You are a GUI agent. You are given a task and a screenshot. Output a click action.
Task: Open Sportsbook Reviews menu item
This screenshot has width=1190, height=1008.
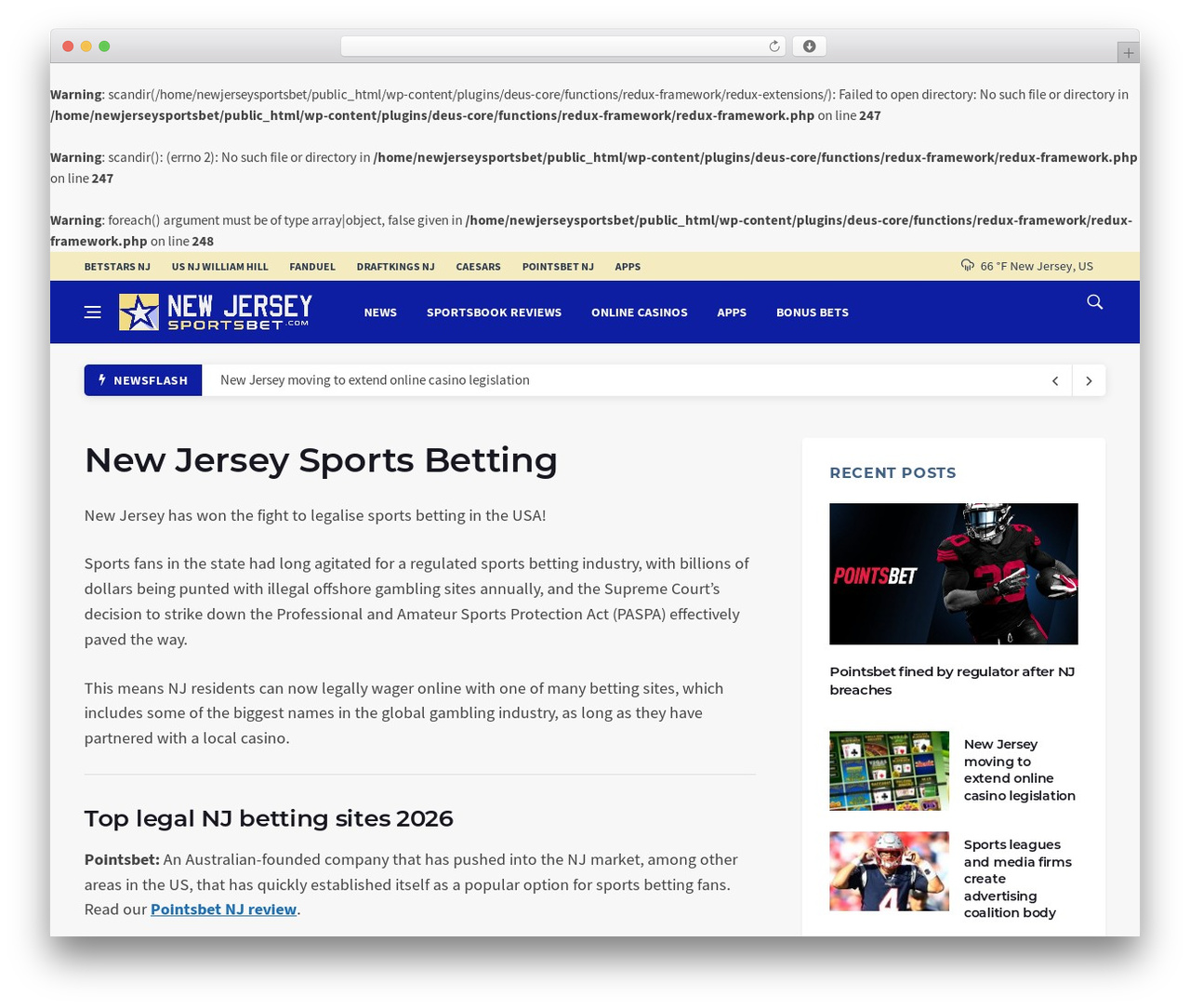click(494, 312)
